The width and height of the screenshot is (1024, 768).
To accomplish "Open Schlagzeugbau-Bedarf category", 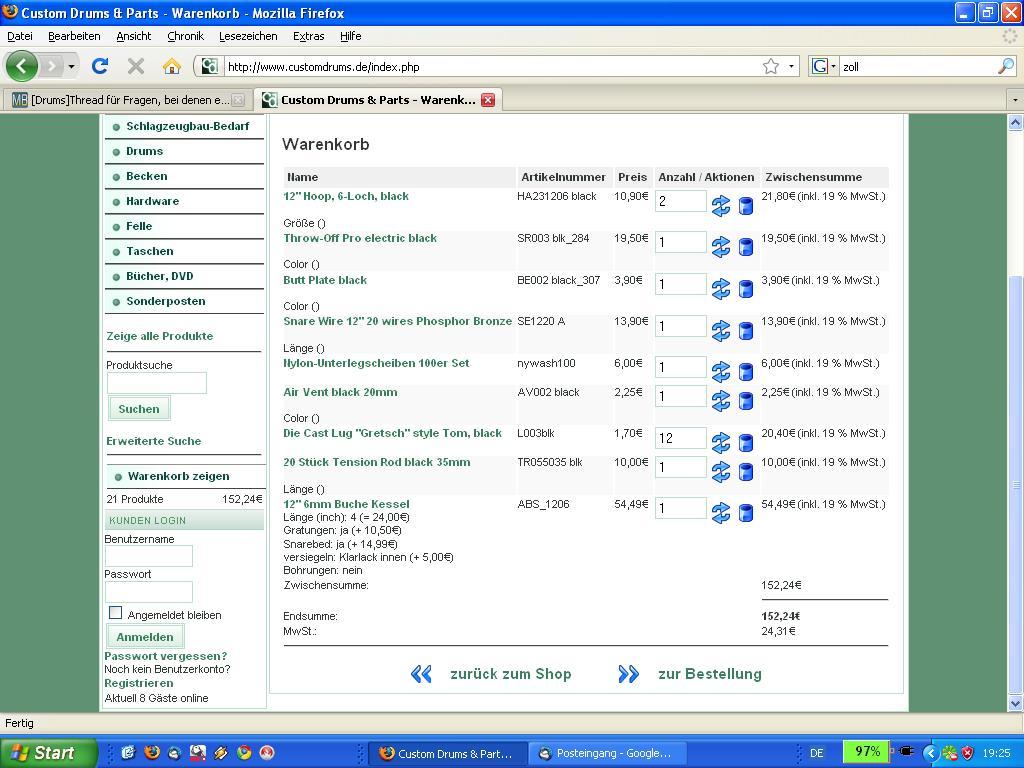I will 187,126.
